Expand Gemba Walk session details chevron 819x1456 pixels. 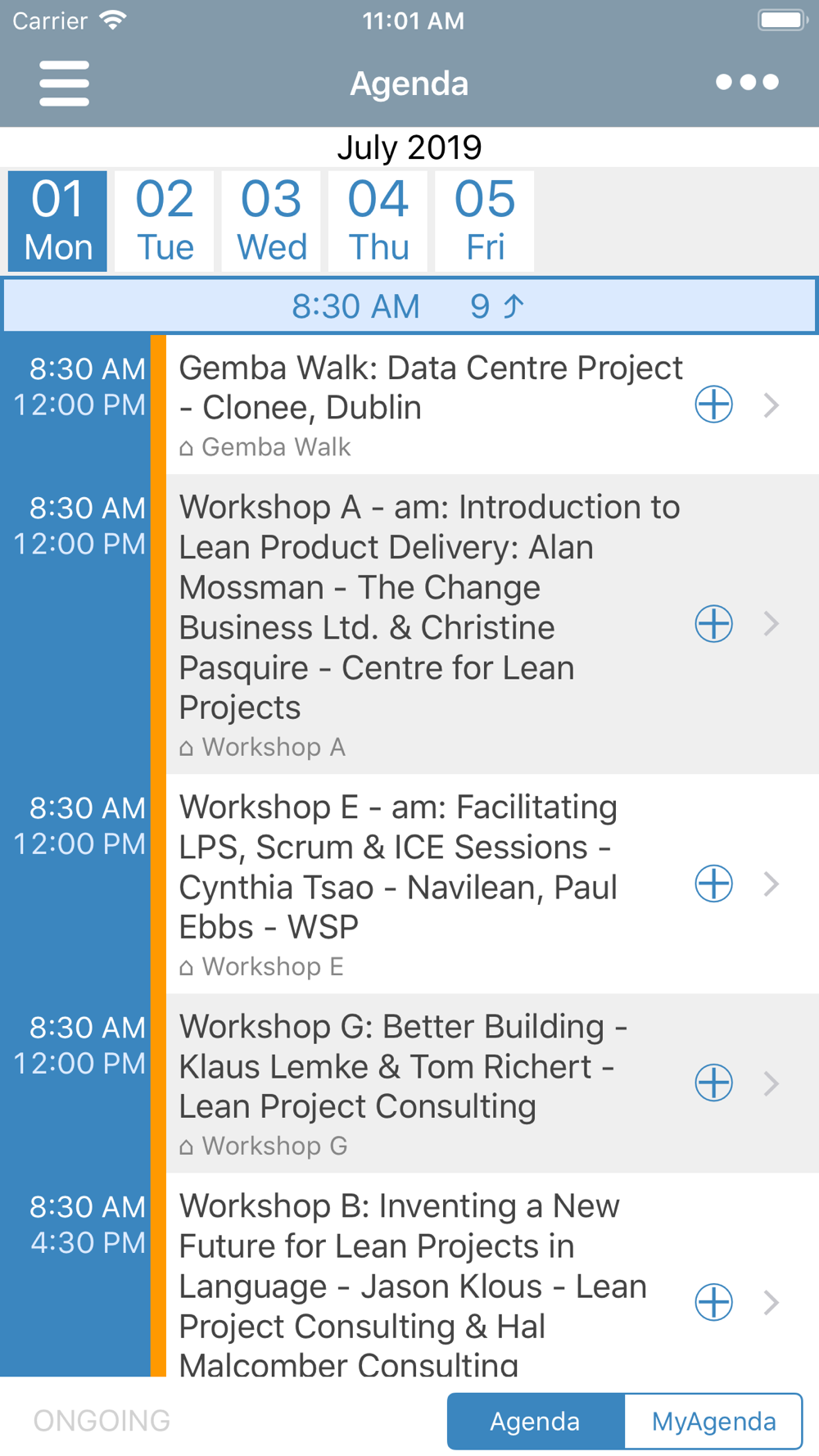pyautogui.click(x=771, y=405)
